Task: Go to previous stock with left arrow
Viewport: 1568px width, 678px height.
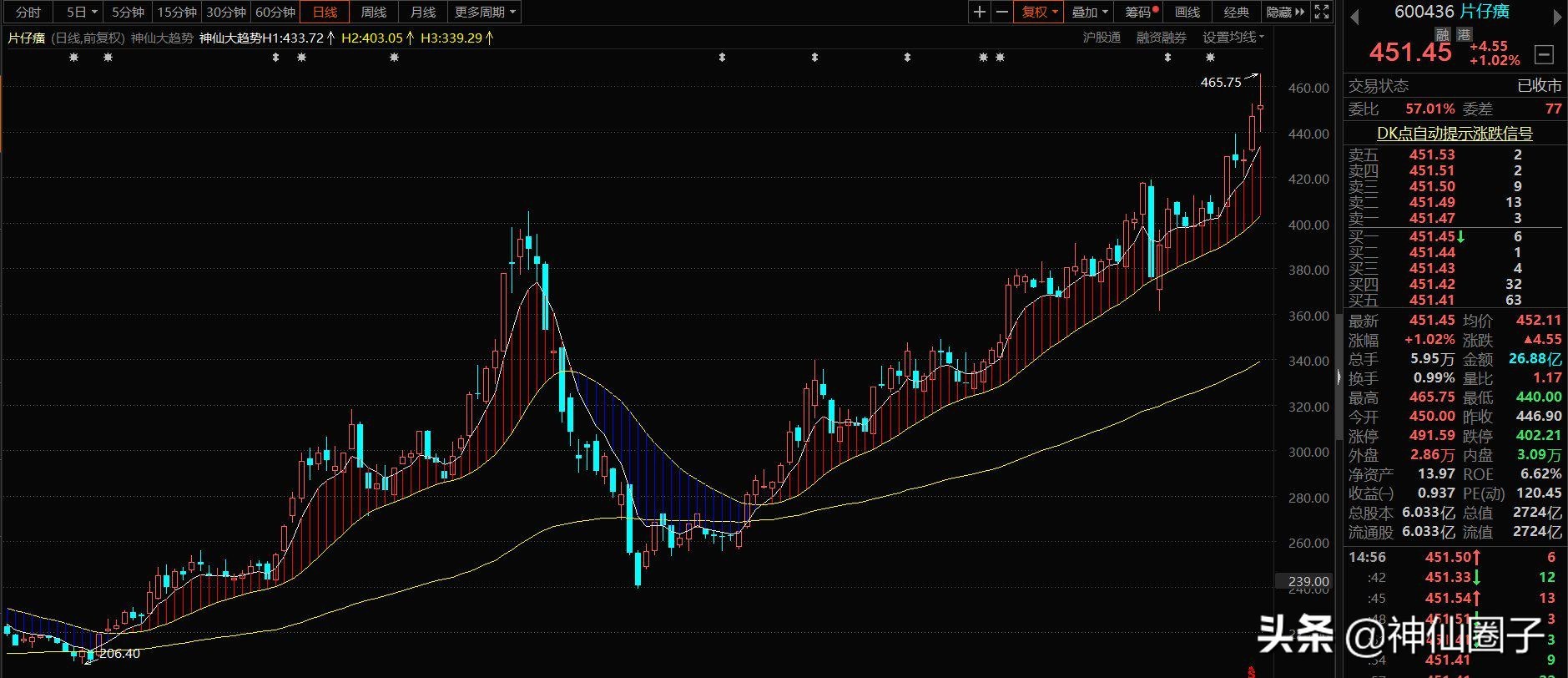Action: 1354,17
